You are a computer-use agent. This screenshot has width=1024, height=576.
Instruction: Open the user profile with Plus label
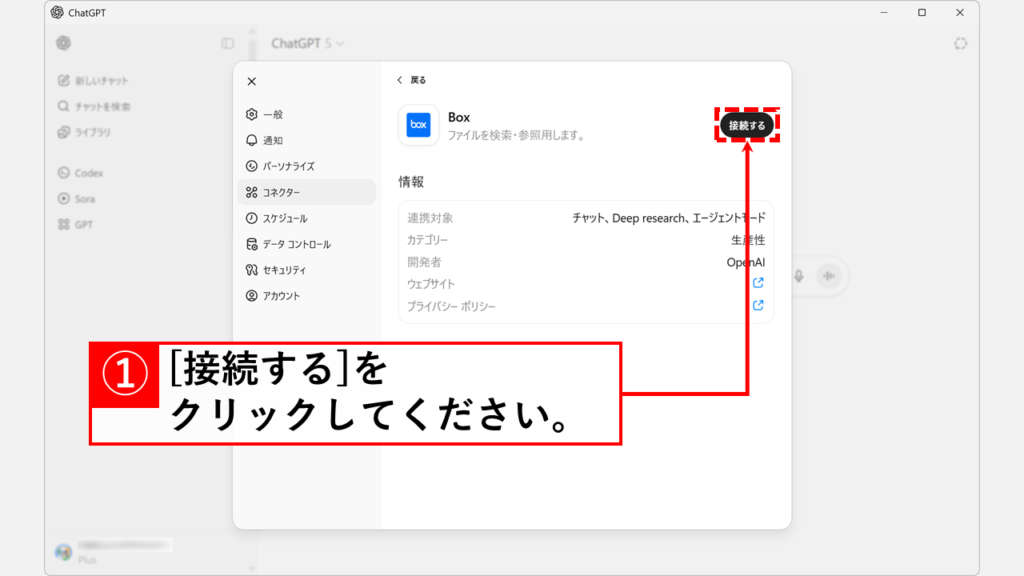click(x=115, y=552)
